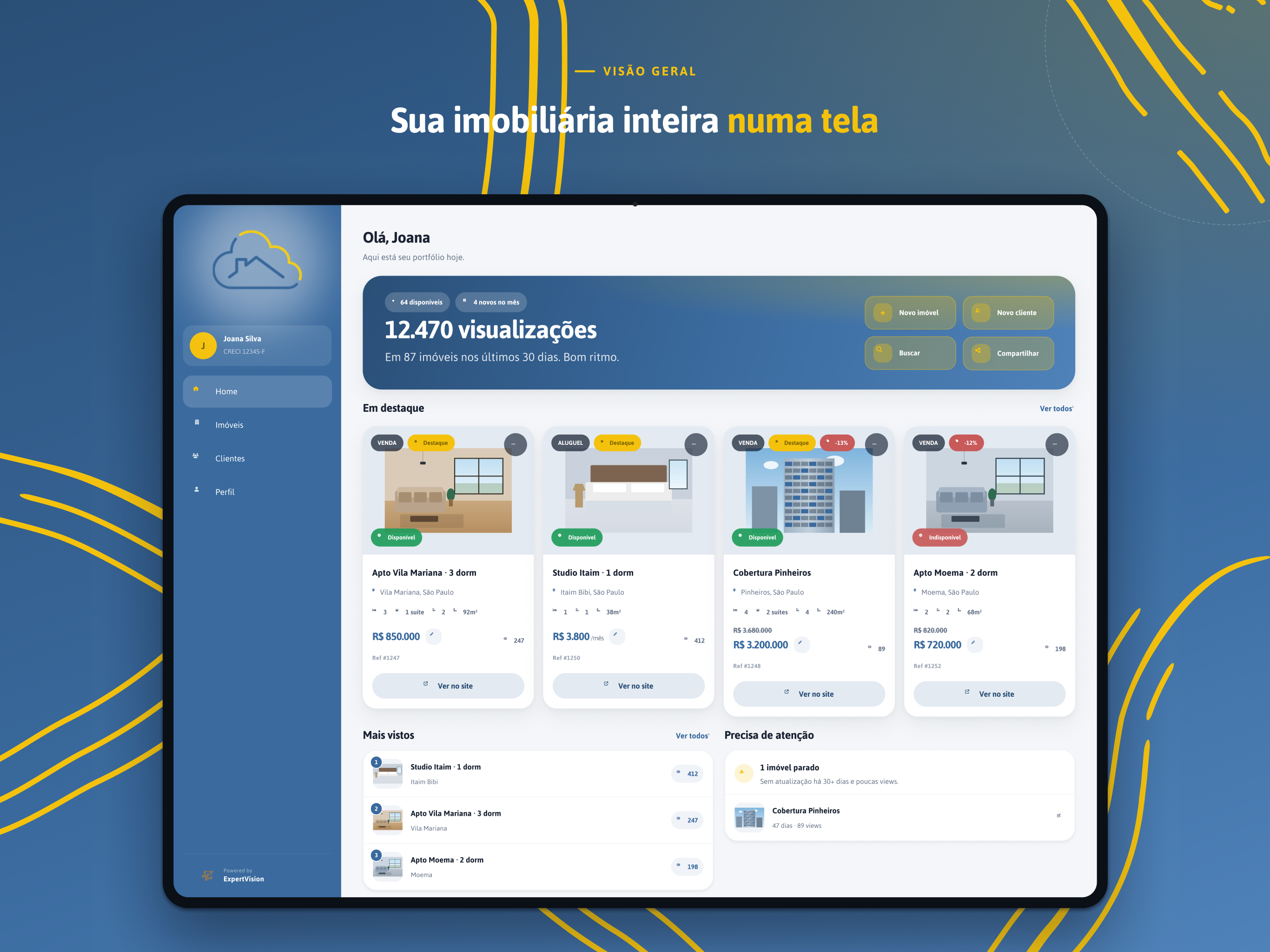Open the Clientes sidebar item
The width and height of the screenshot is (1270, 952).
pyautogui.click(x=257, y=458)
